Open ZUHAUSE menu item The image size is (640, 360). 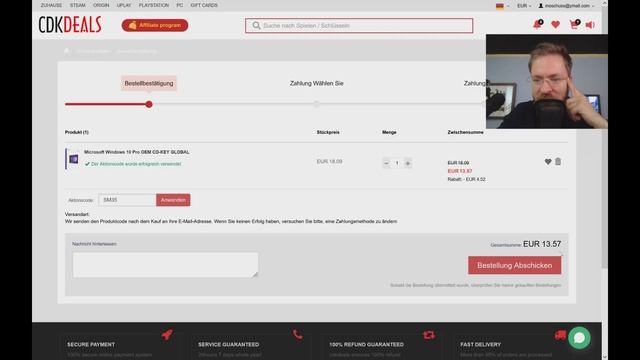click(x=51, y=5)
